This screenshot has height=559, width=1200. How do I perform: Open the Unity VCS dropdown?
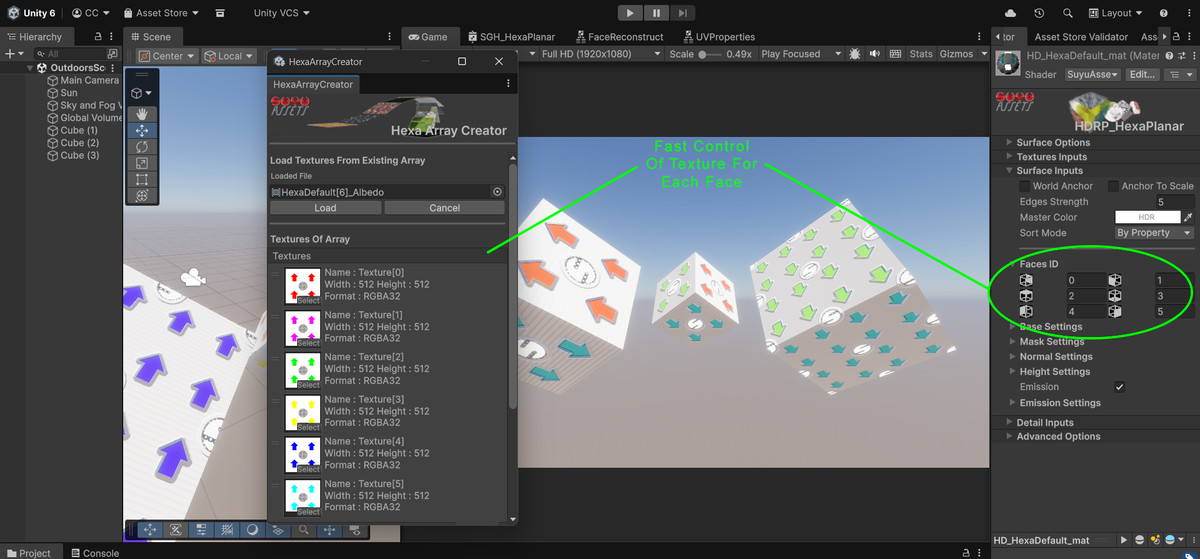(281, 13)
